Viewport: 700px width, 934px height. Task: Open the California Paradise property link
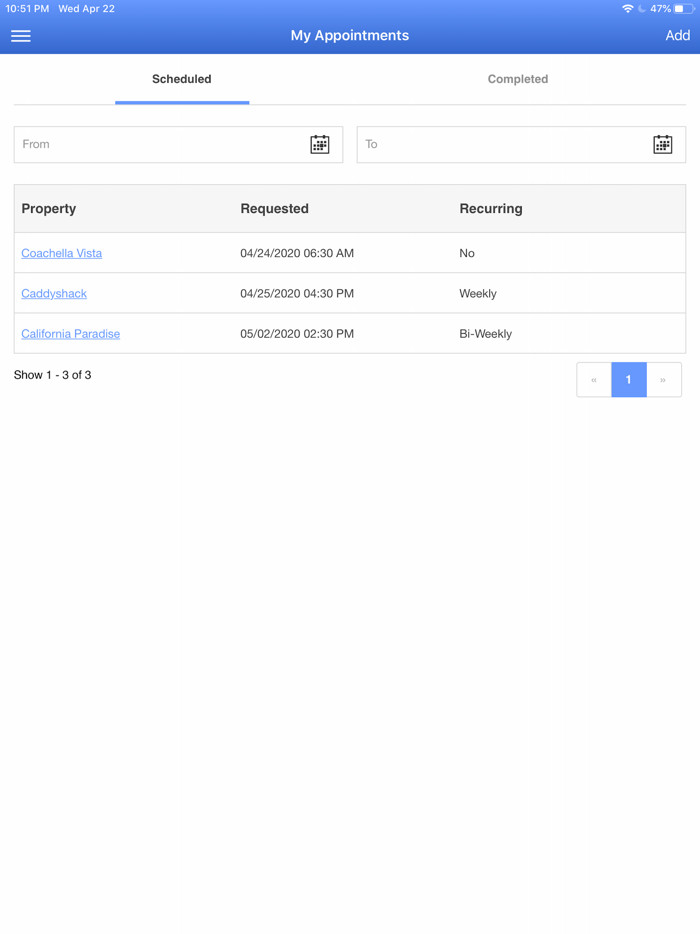[71, 334]
